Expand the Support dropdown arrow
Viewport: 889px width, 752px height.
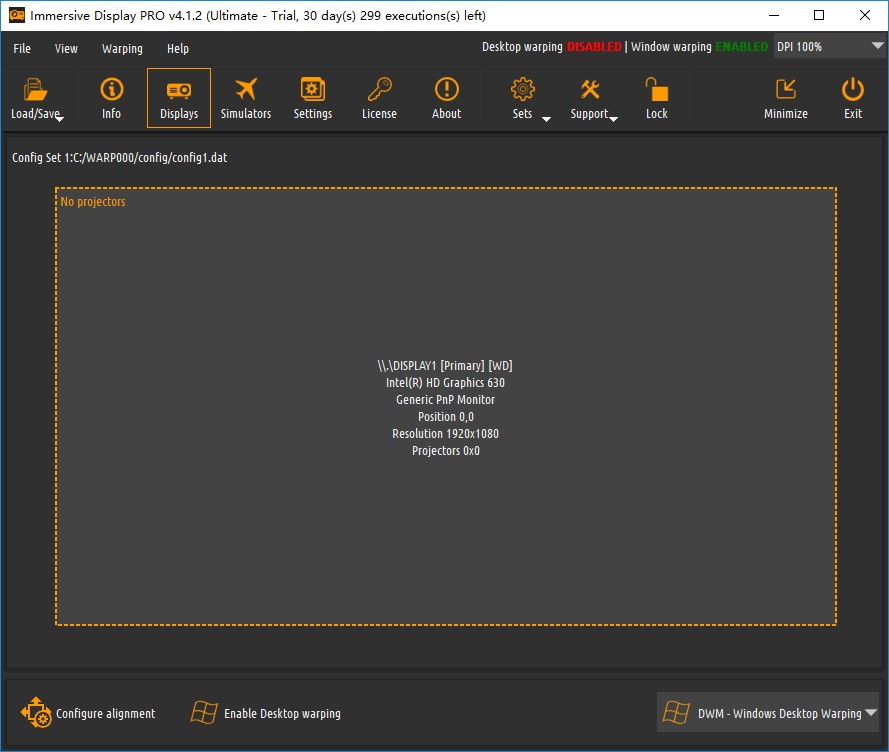click(x=613, y=119)
